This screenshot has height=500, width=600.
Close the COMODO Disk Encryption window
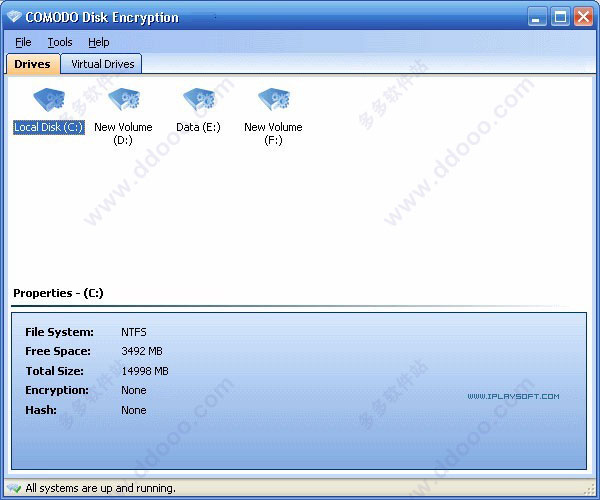click(x=584, y=17)
